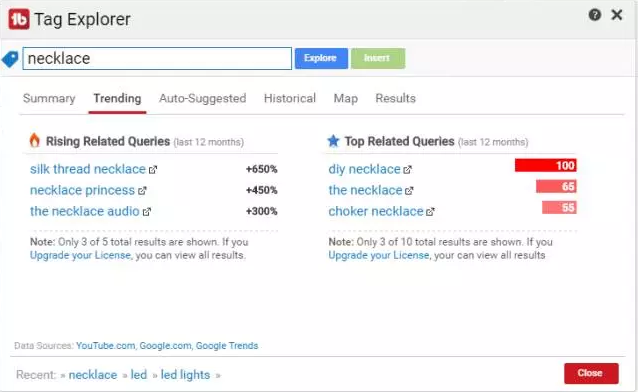Click the Rising Related Queries heading

(x=108, y=141)
